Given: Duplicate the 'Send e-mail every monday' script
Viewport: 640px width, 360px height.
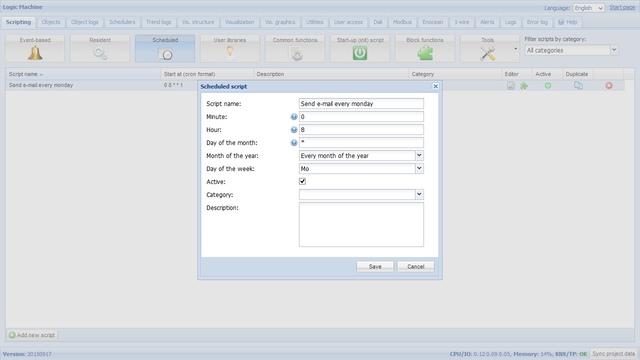Looking at the screenshot, I should [578, 85].
